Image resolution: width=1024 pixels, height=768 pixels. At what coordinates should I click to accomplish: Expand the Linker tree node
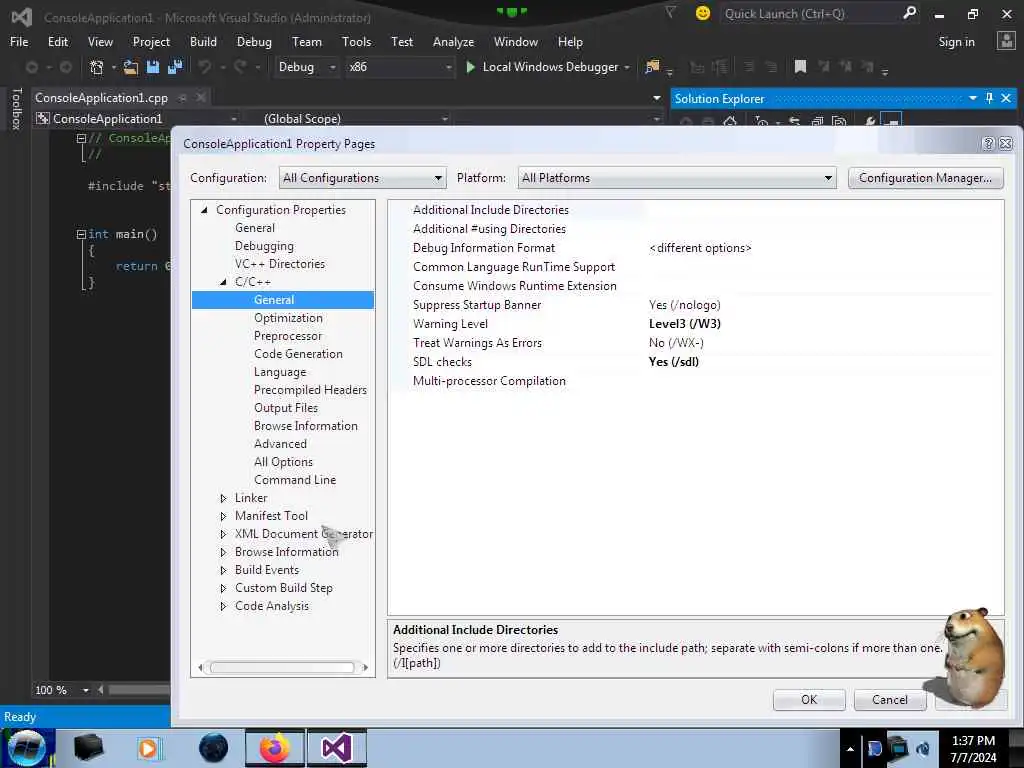(x=223, y=498)
